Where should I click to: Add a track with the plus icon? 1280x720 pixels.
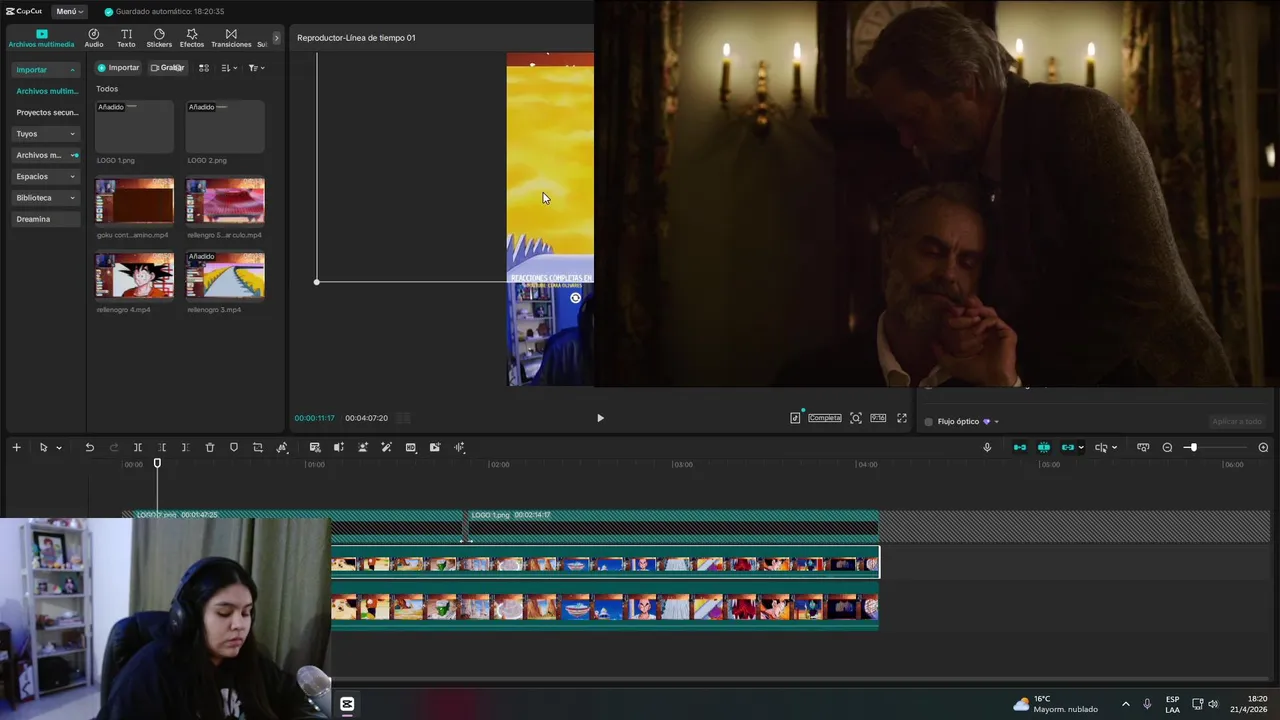coord(16,447)
